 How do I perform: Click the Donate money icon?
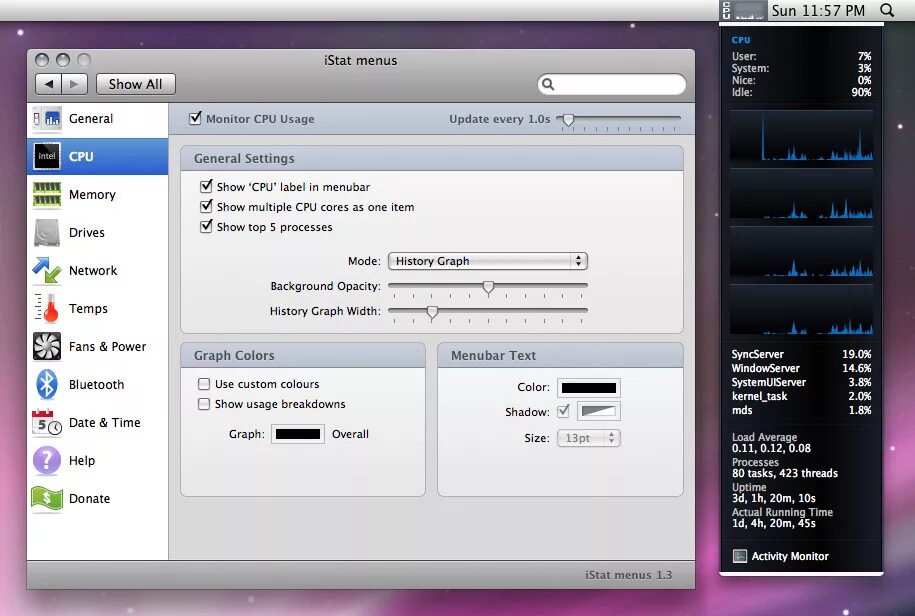click(x=47, y=499)
